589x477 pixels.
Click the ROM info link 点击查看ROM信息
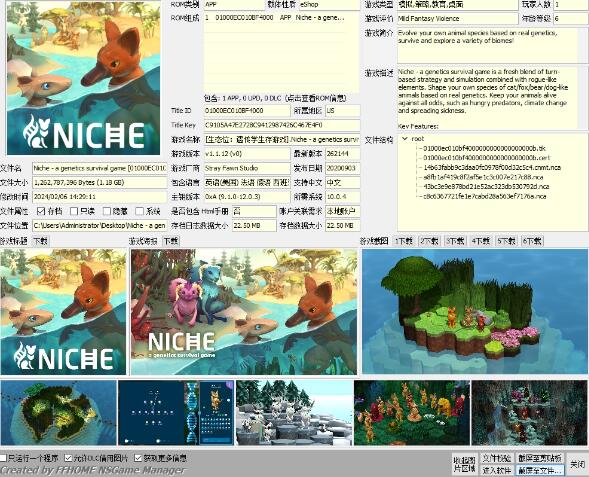point(315,98)
